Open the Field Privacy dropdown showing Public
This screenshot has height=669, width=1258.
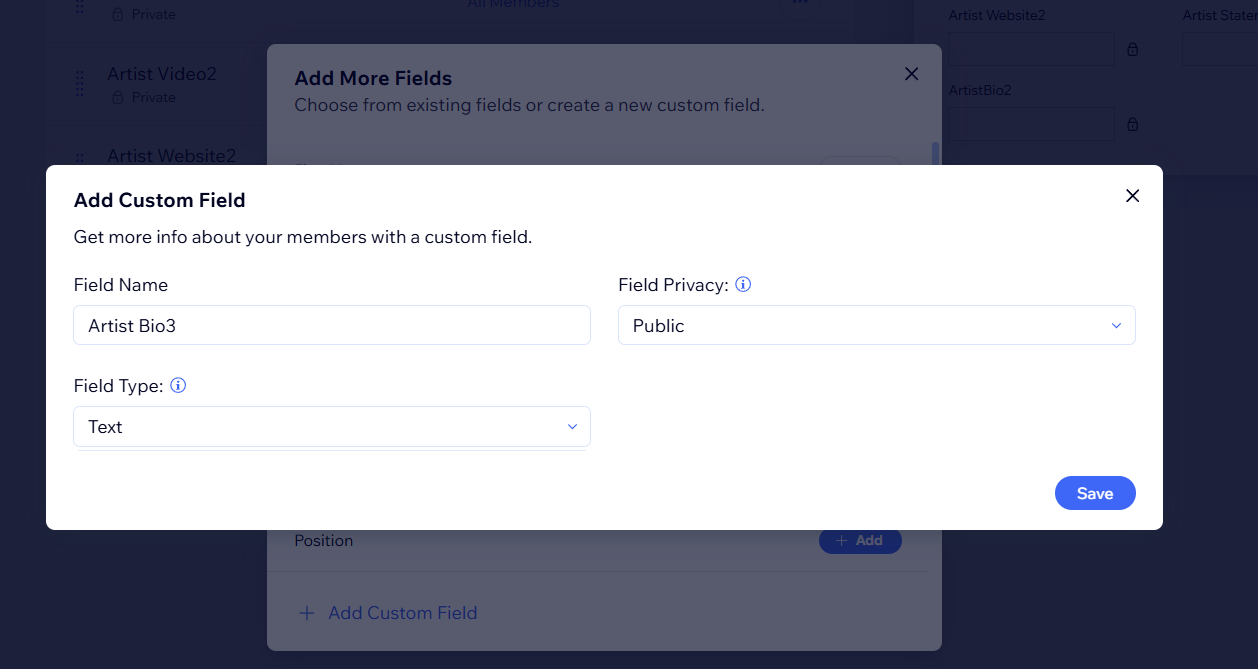pos(876,326)
